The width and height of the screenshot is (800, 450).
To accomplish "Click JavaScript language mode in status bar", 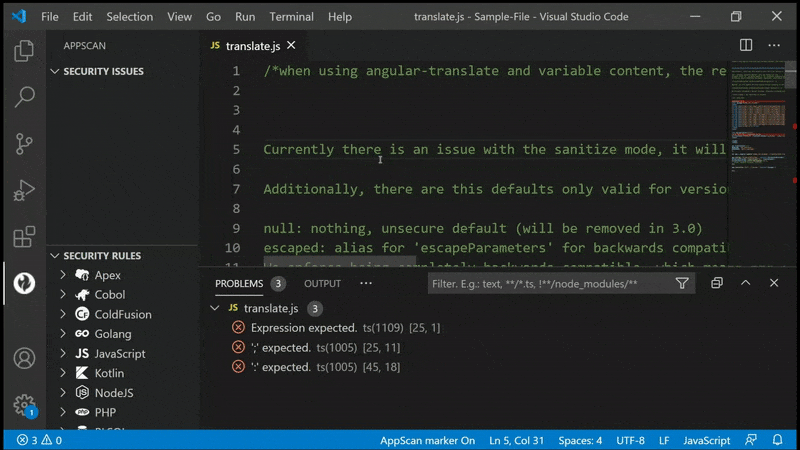I will 706,440.
